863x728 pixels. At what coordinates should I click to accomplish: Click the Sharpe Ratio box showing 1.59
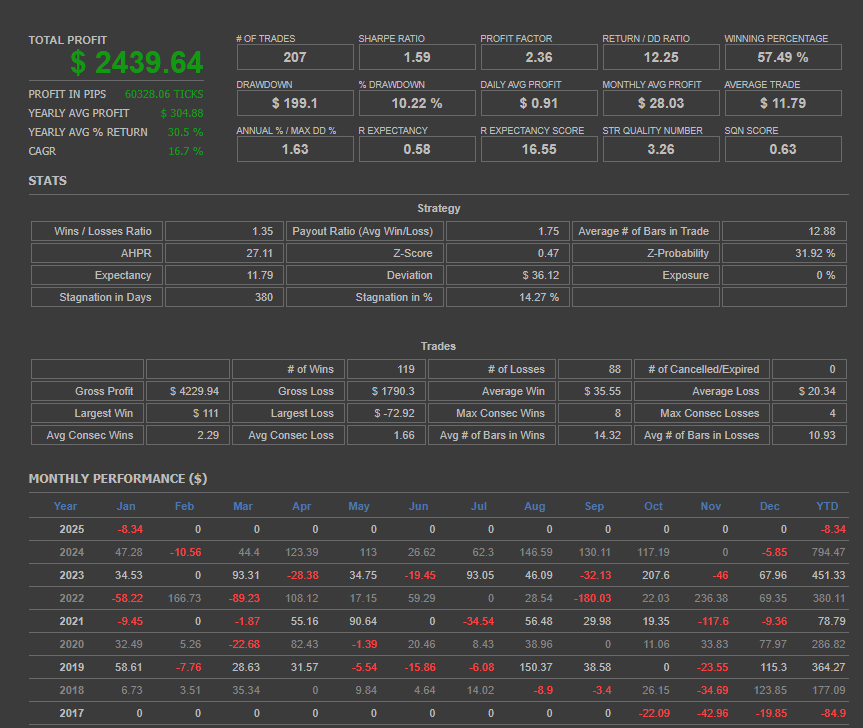click(x=417, y=57)
